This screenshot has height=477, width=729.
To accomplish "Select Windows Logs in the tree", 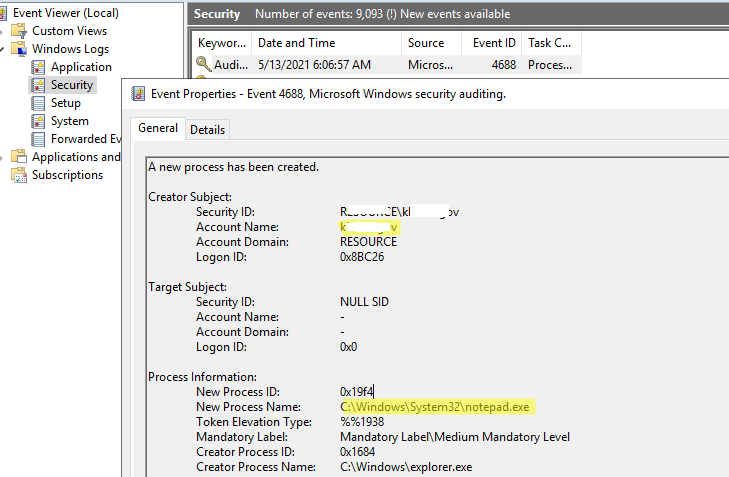I will [70, 49].
